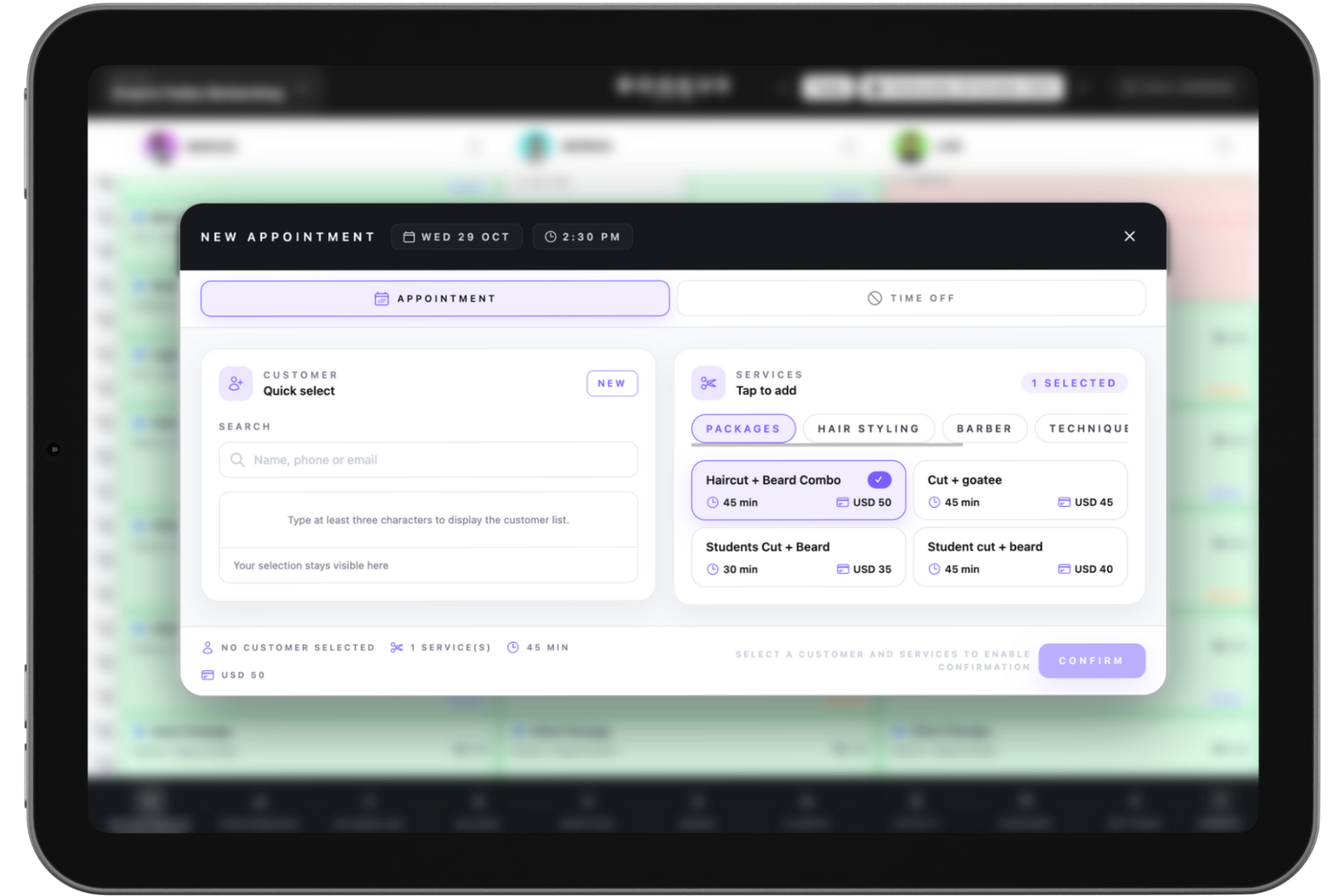Switch to the Appointment tab
The height and width of the screenshot is (896, 1344).
[435, 299]
